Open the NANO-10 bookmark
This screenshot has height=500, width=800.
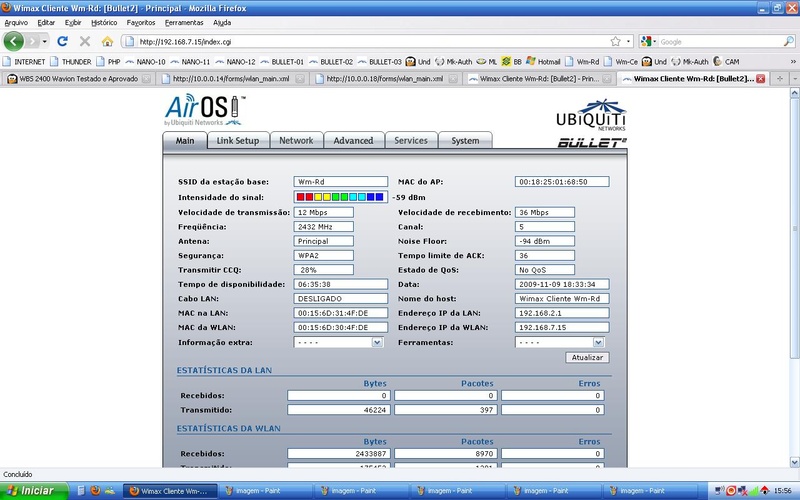pyautogui.click(x=145, y=62)
